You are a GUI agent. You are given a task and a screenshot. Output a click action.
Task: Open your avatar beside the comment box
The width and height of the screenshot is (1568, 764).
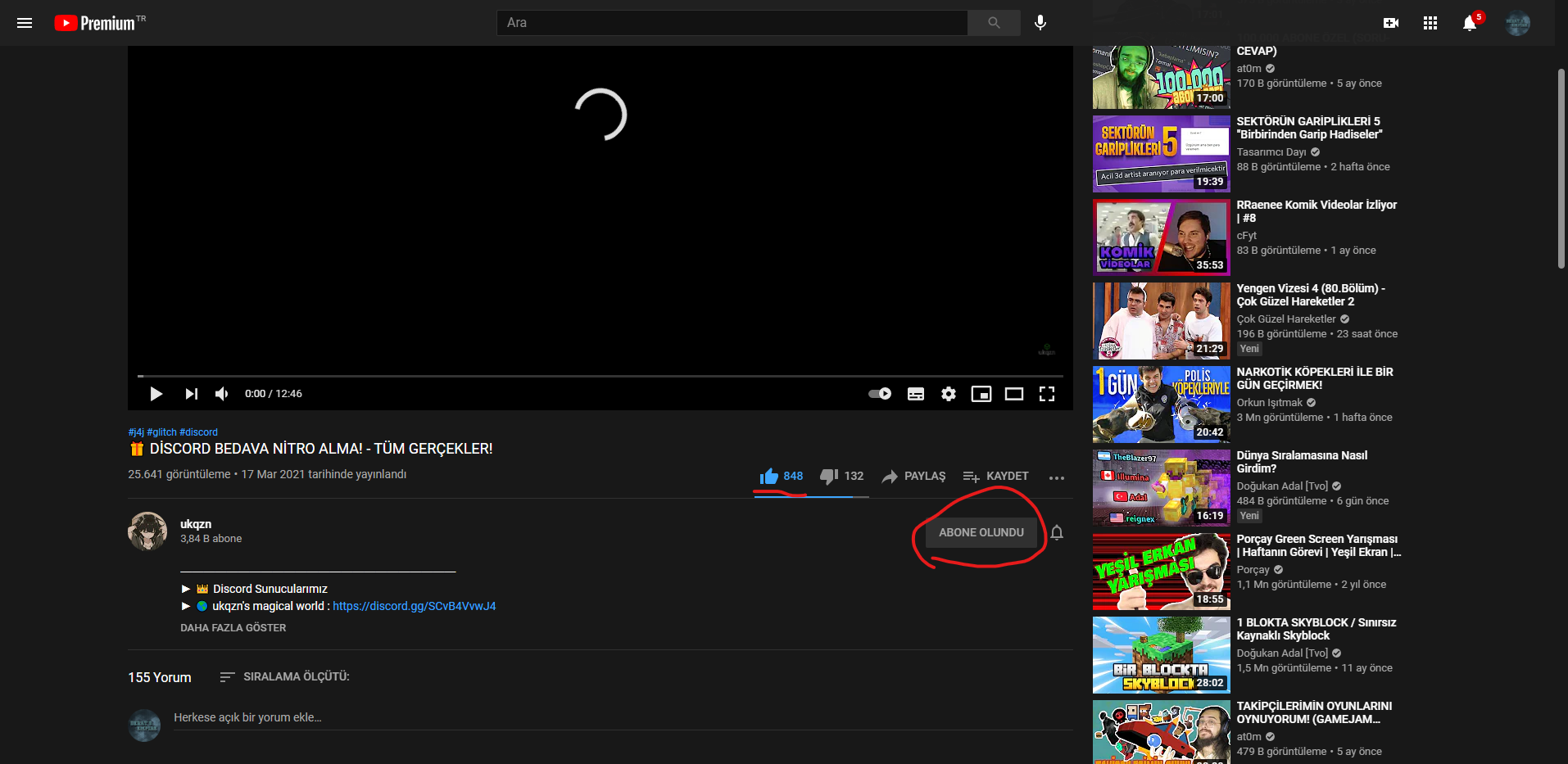[x=144, y=726]
